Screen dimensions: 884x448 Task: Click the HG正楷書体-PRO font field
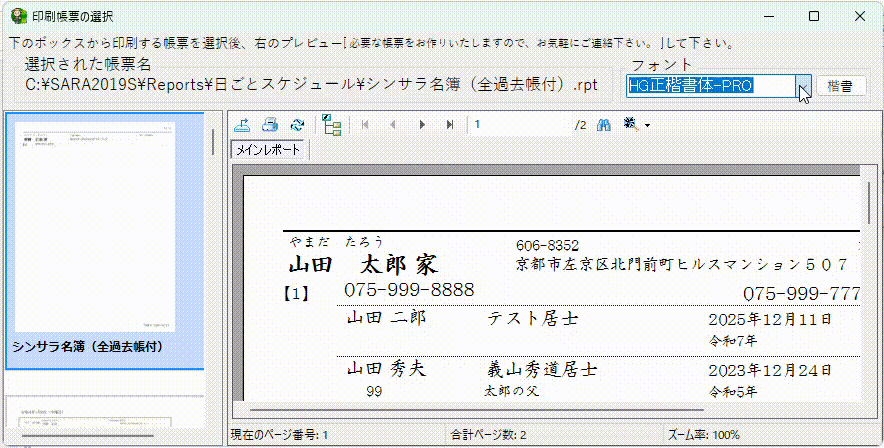click(x=710, y=86)
